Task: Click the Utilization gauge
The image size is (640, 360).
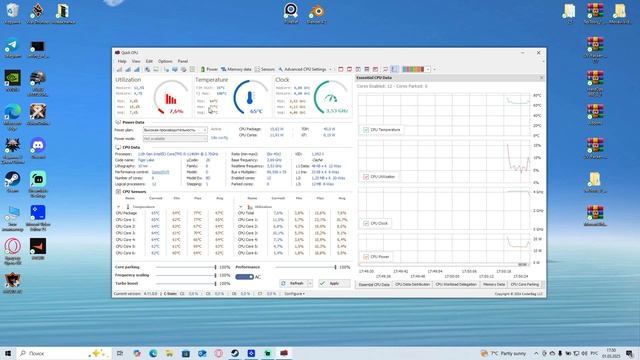Action: 171,98
